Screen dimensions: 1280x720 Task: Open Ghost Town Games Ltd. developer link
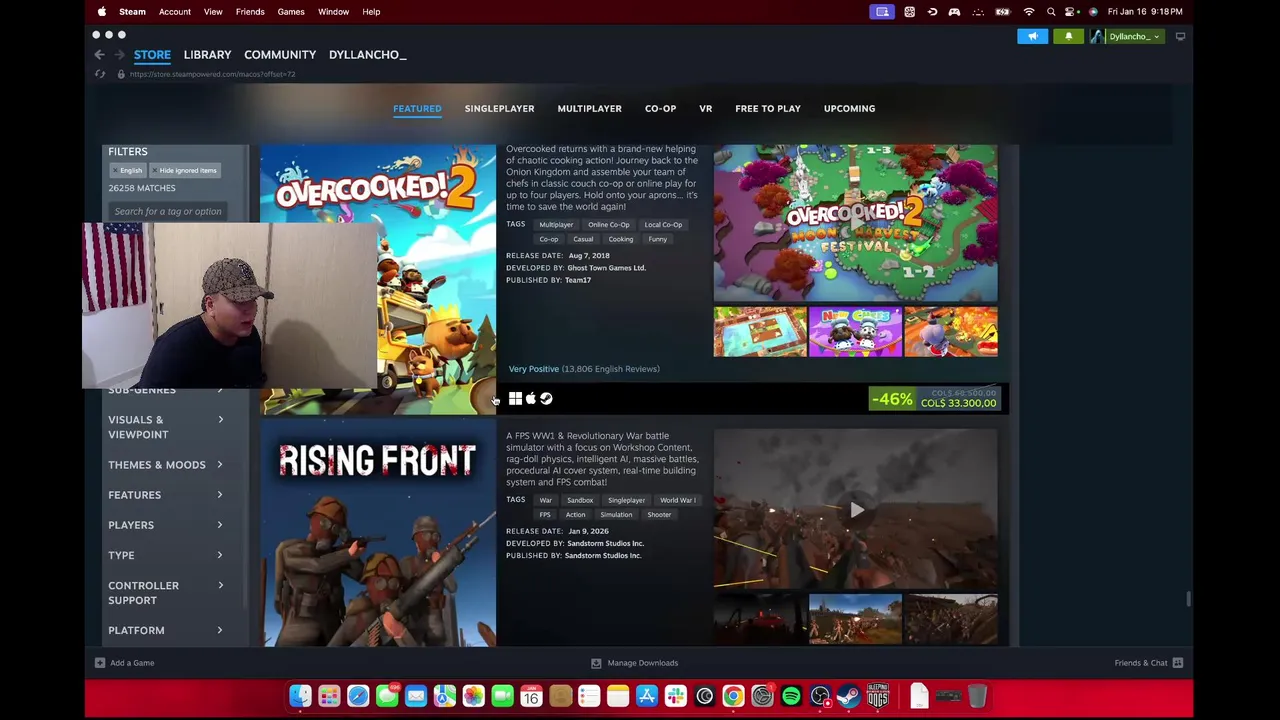(606, 268)
